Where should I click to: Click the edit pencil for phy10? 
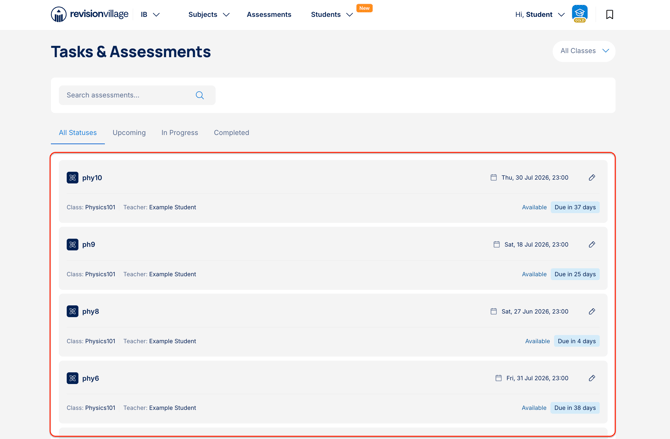pos(592,177)
